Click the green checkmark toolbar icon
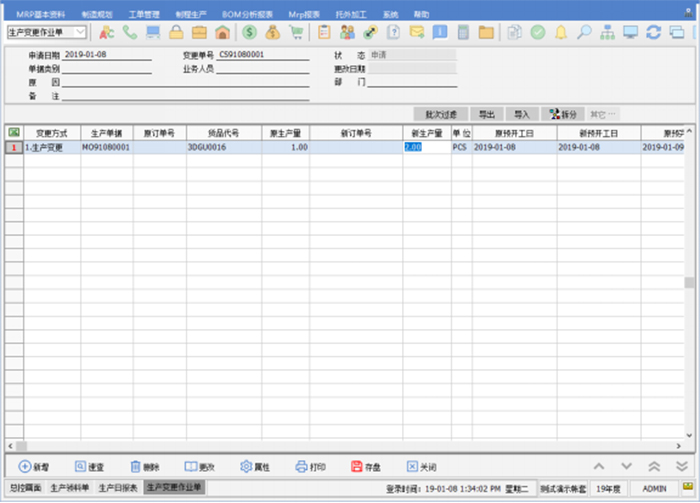 [x=538, y=32]
